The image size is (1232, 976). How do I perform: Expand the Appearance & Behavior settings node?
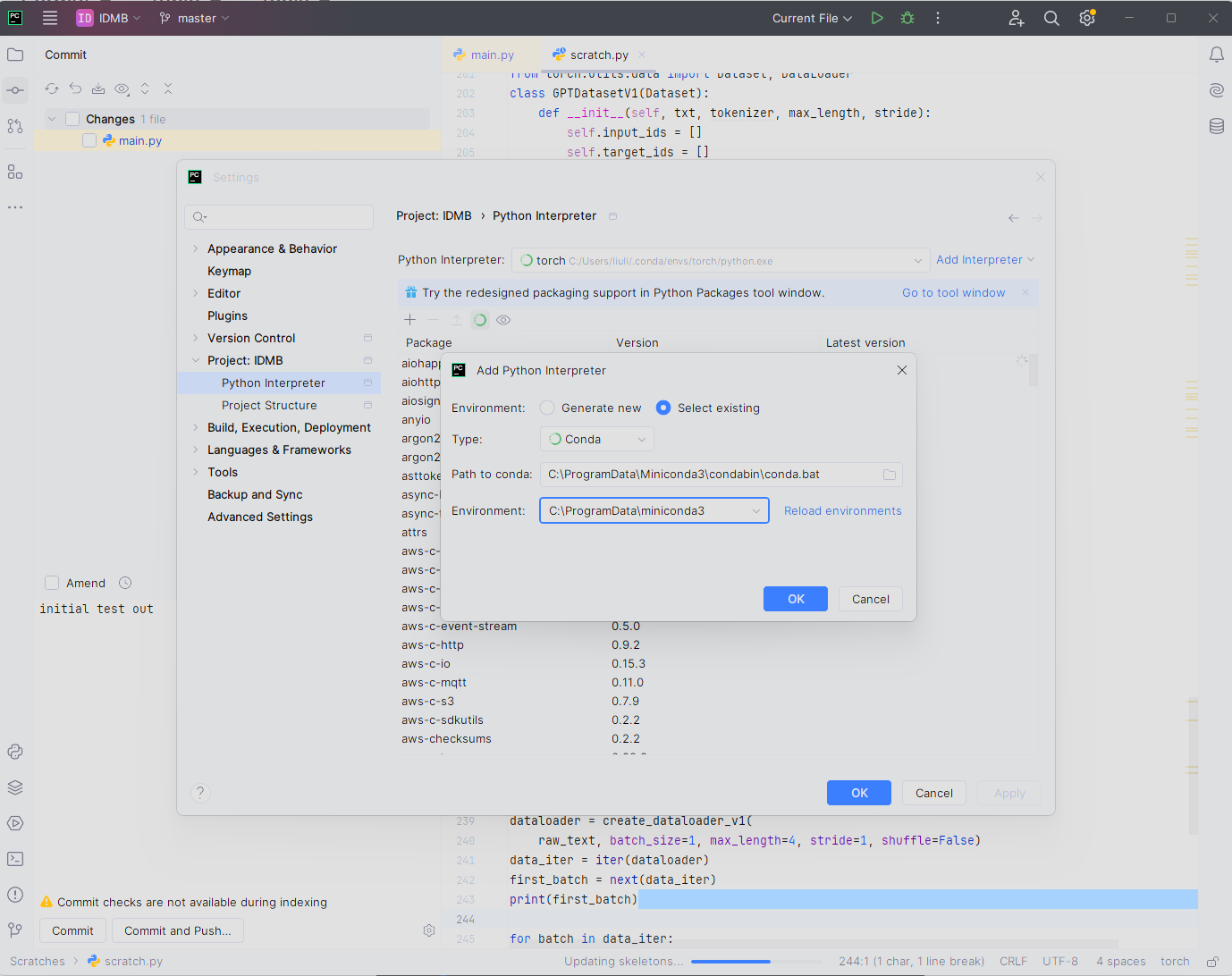(196, 248)
